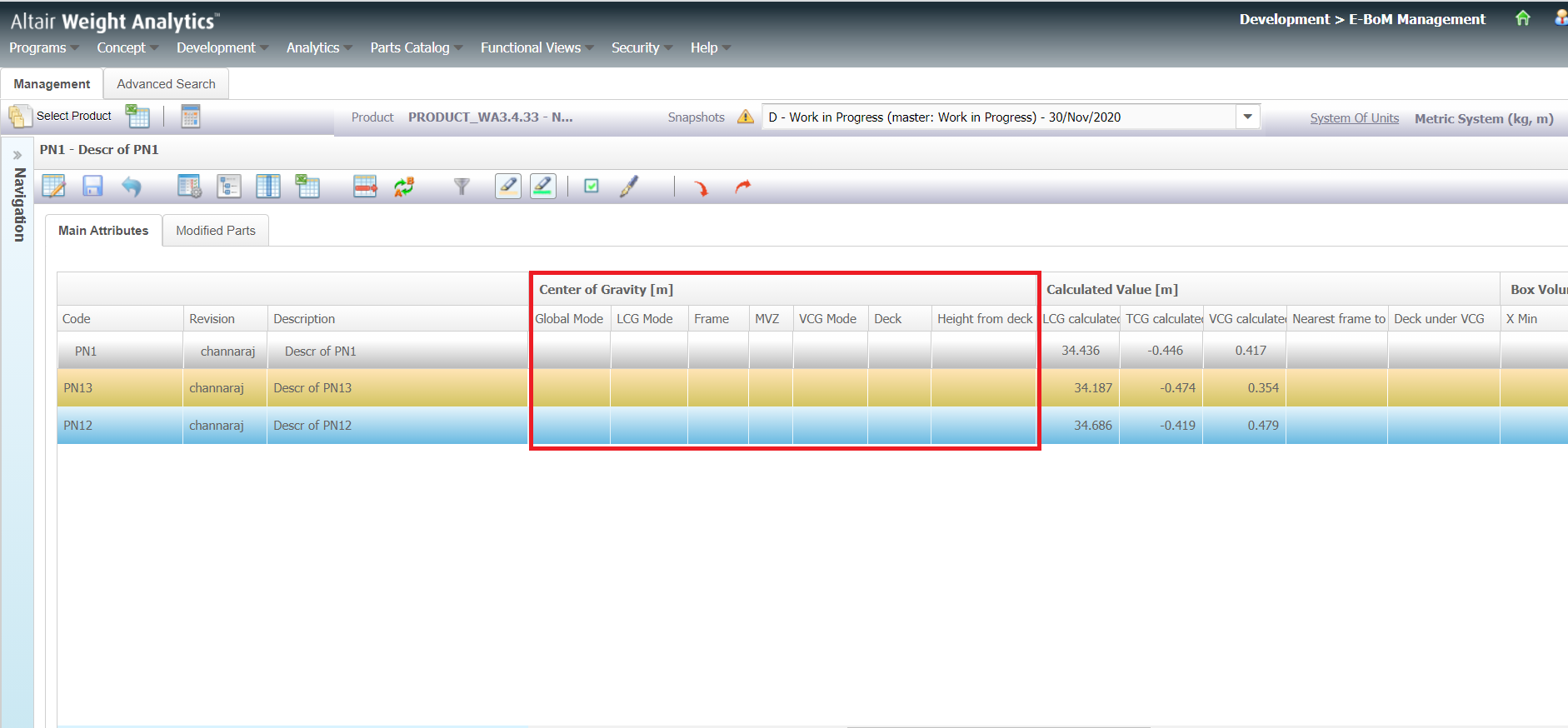Click the home icon in header
Screen dimensions: 1568x728
[x=1522, y=18]
